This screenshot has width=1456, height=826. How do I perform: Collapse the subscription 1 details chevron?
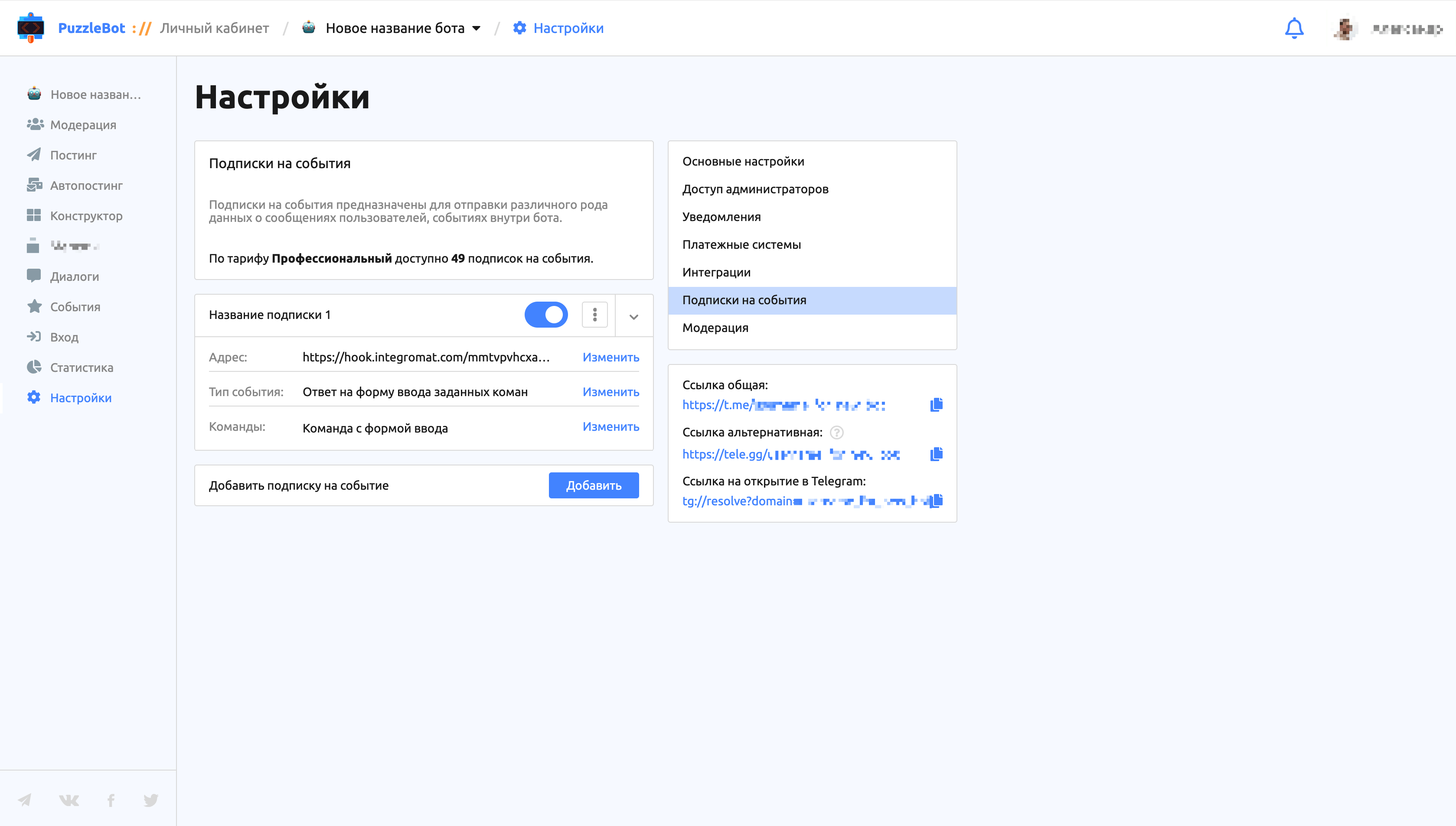coord(634,316)
